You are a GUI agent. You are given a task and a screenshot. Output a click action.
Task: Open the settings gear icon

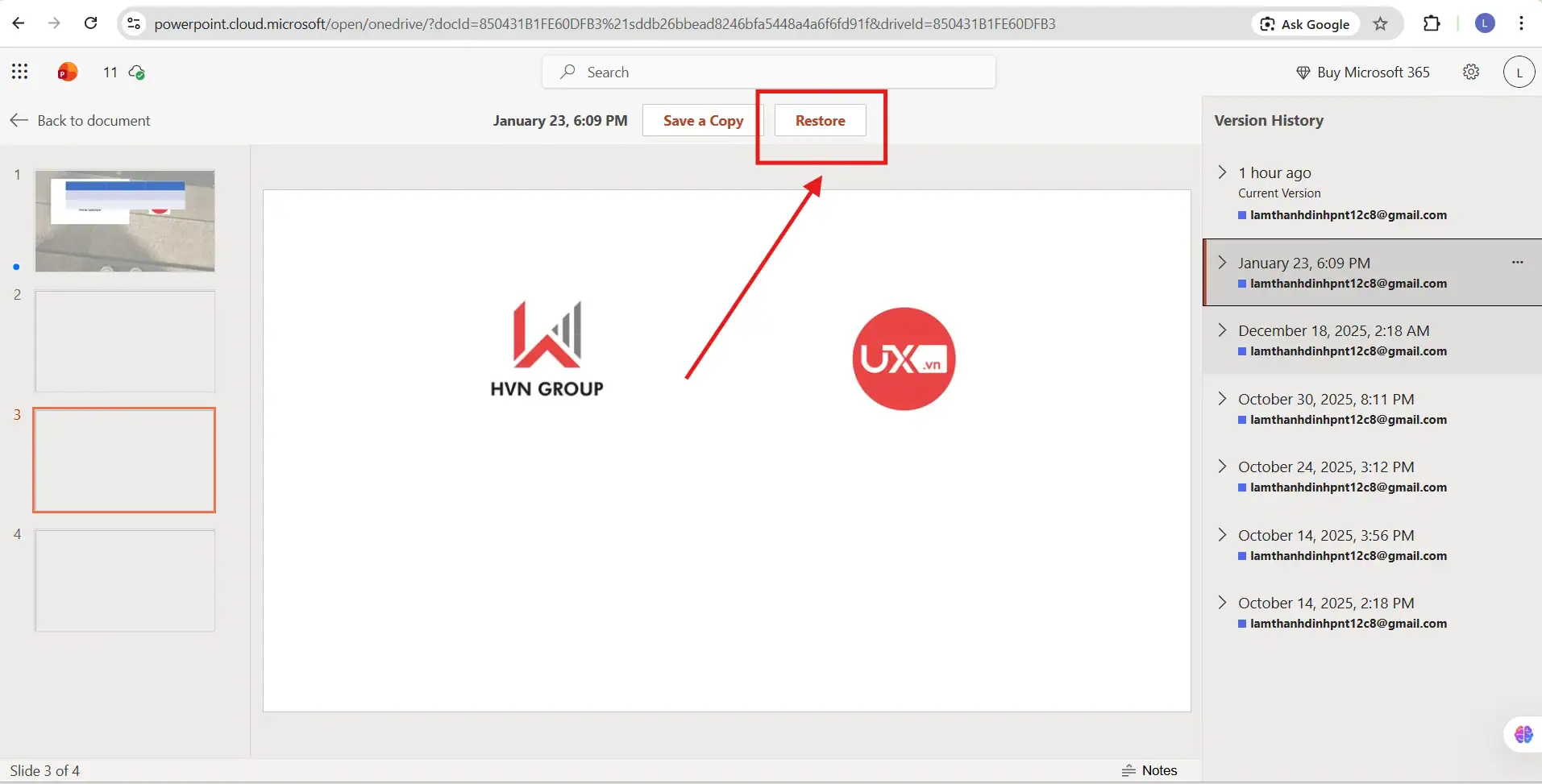[x=1470, y=72]
